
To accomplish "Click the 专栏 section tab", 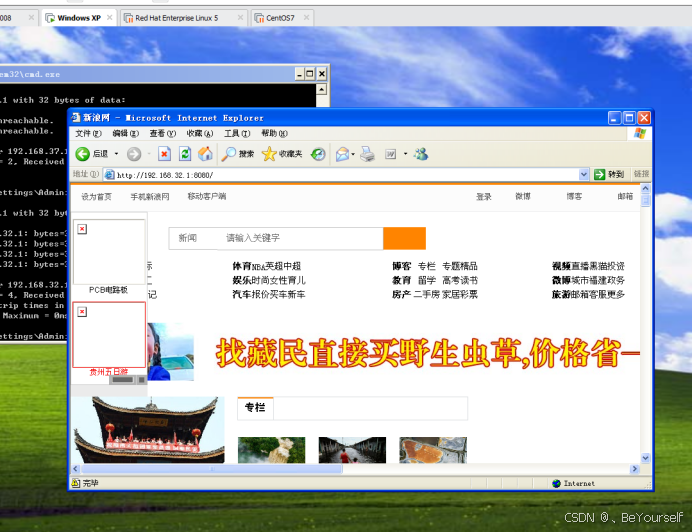I will point(255,408).
